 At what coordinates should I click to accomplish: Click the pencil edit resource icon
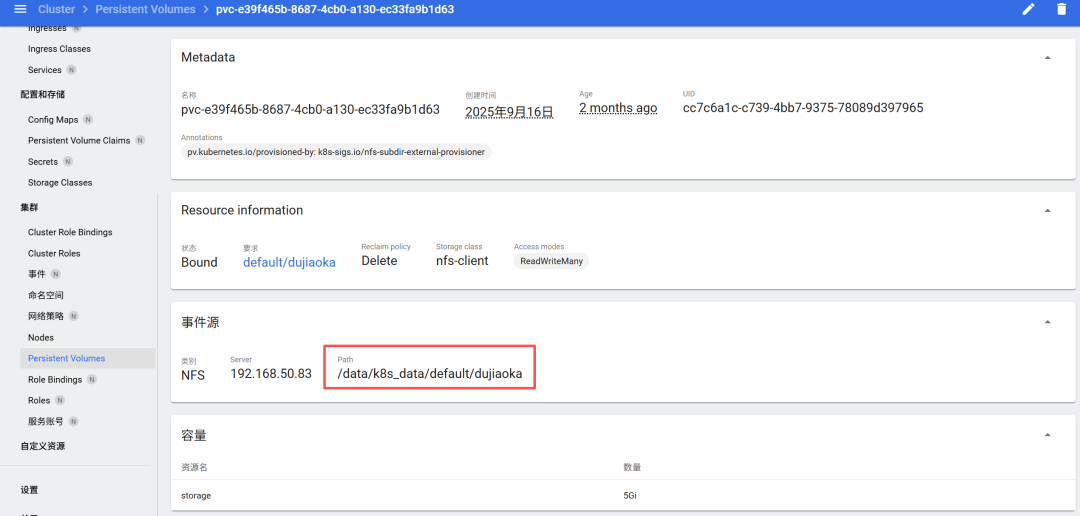coord(1028,10)
